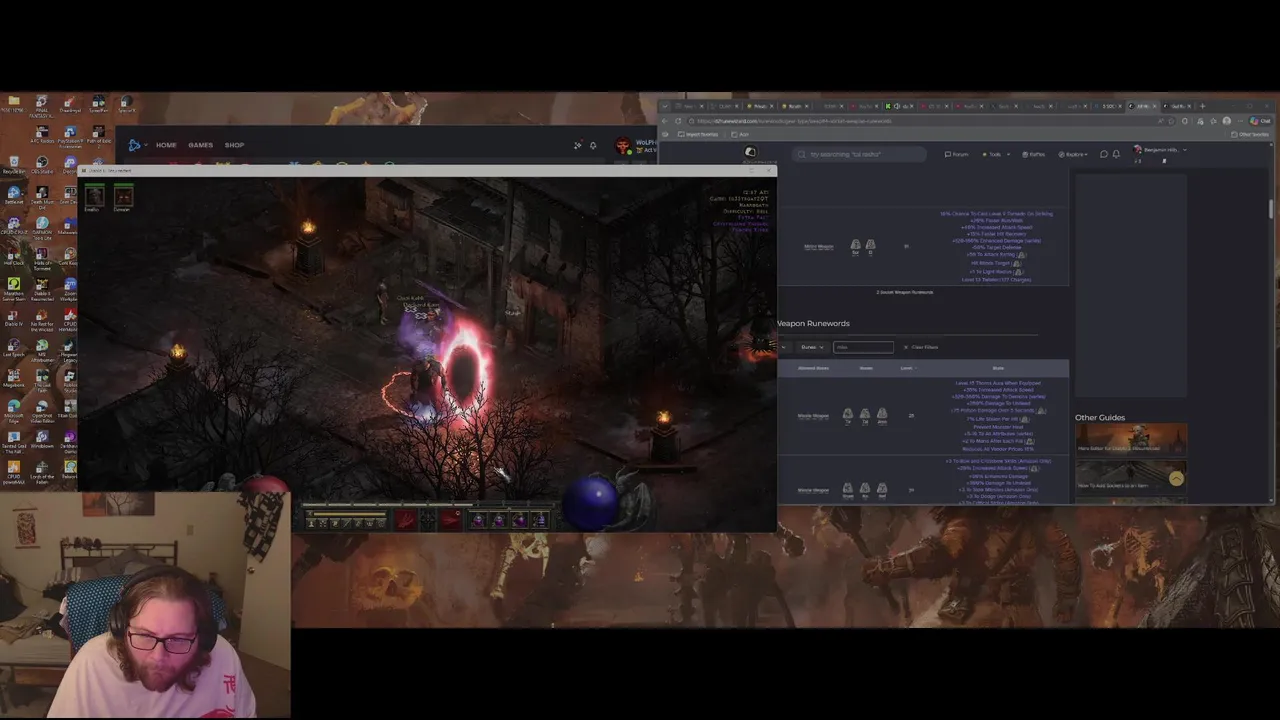Sort the runeword table by Level column
The image size is (1280, 720).
coord(906,368)
